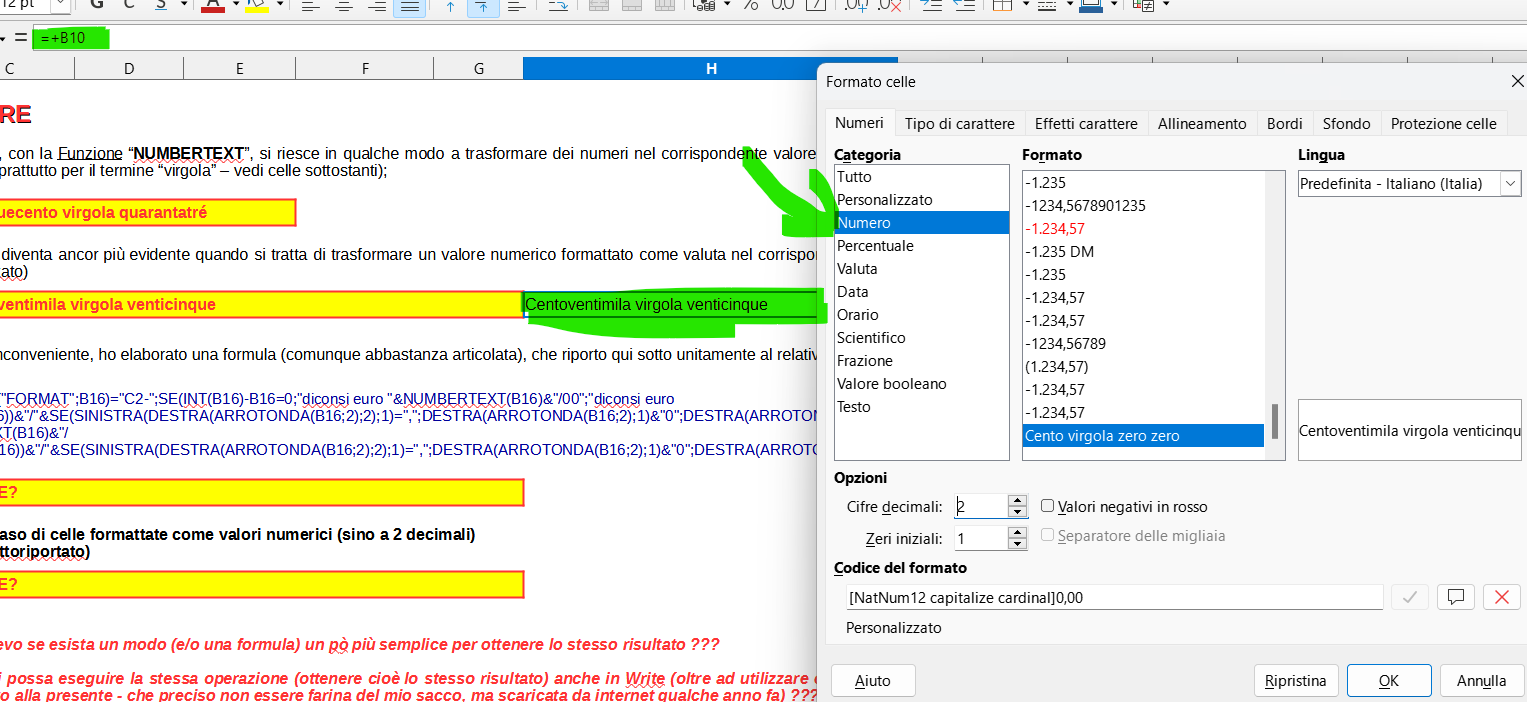Viewport: 1527px width, 702px height.
Task: Increase the Cifre decimali value
Action: click(x=1018, y=501)
